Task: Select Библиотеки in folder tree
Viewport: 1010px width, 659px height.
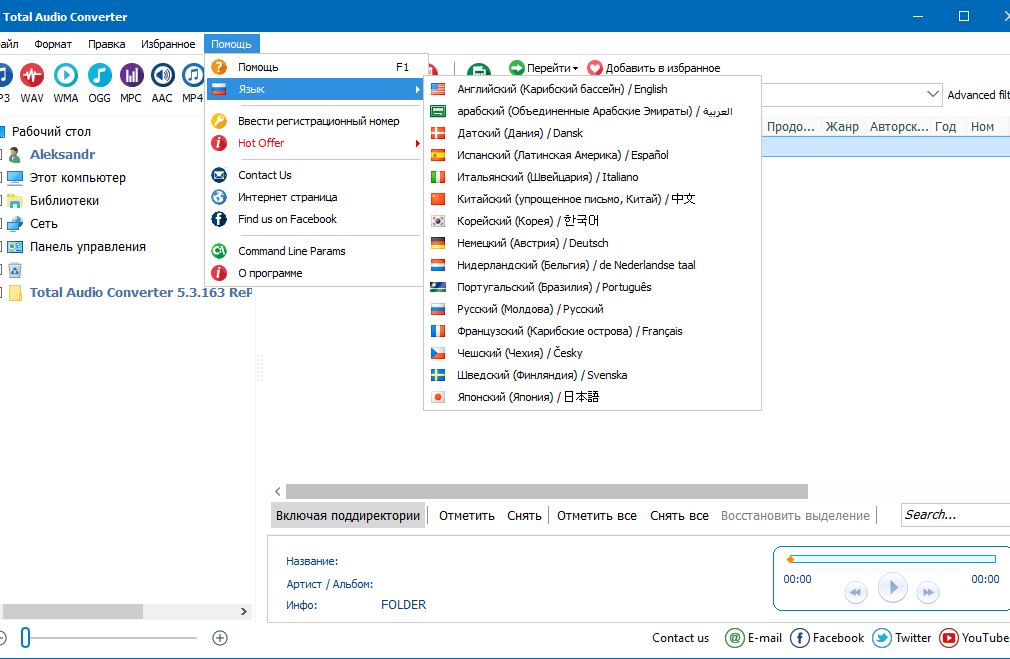Action: pyautogui.click(x=64, y=200)
